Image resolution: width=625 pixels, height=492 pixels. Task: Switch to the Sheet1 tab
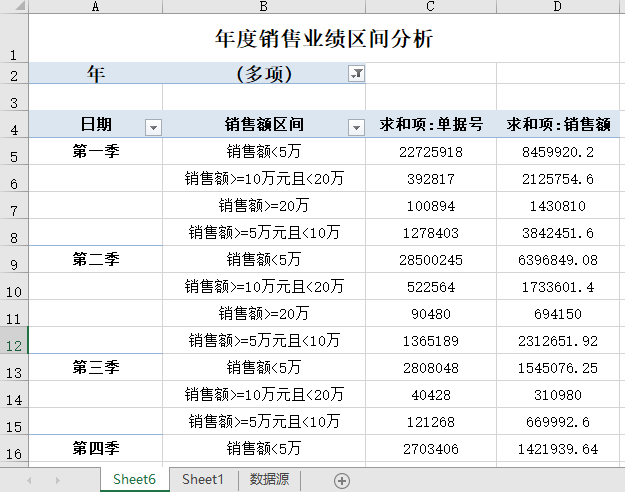[x=203, y=480]
